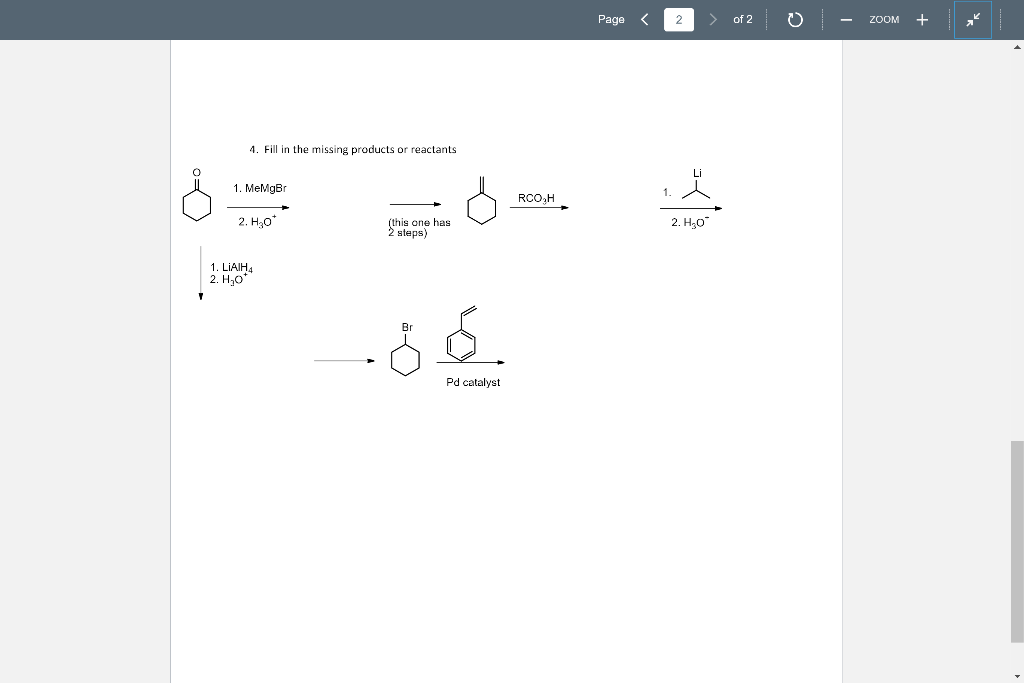This screenshot has width=1024, height=683.
Task: Click the 'Fill in the missing products' heading
Action: click(352, 149)
